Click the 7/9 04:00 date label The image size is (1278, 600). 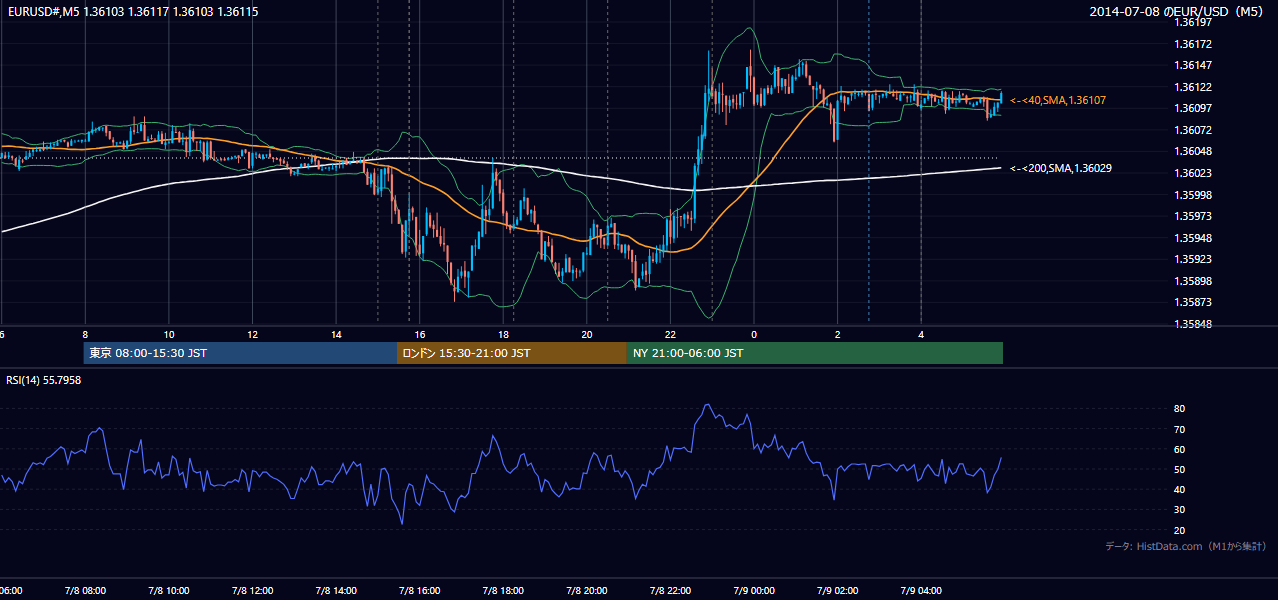click(921, 591)
